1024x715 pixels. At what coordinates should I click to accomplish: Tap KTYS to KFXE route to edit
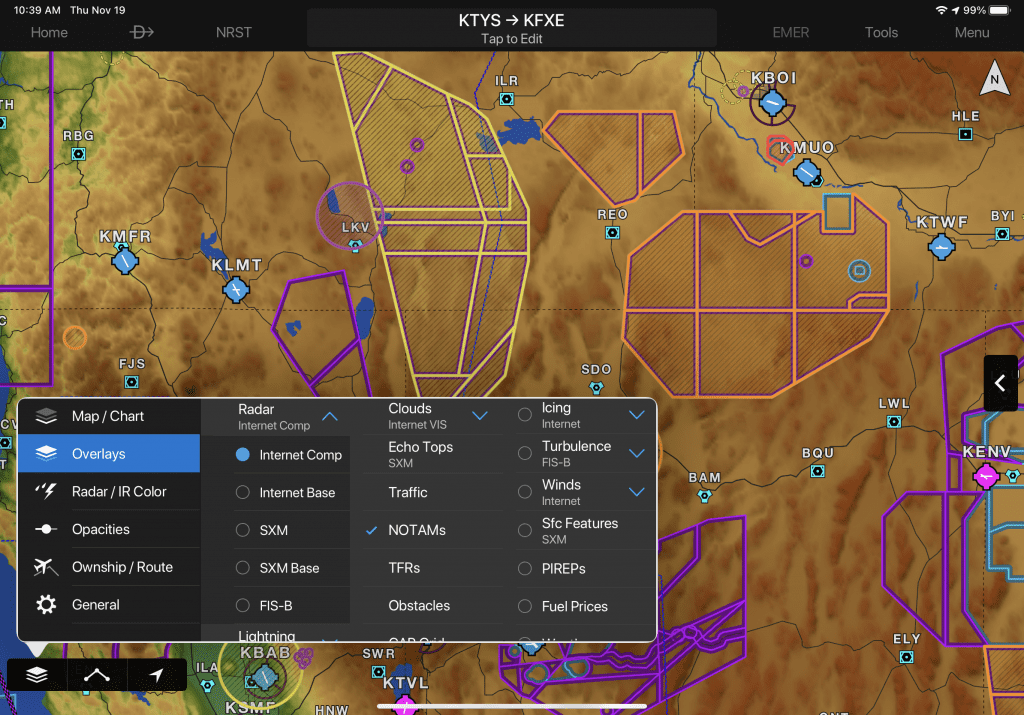coord(511,29)
